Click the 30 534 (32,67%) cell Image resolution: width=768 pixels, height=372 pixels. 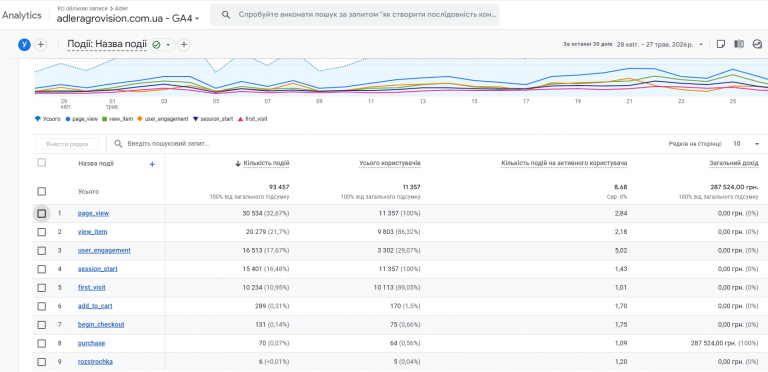267,213
